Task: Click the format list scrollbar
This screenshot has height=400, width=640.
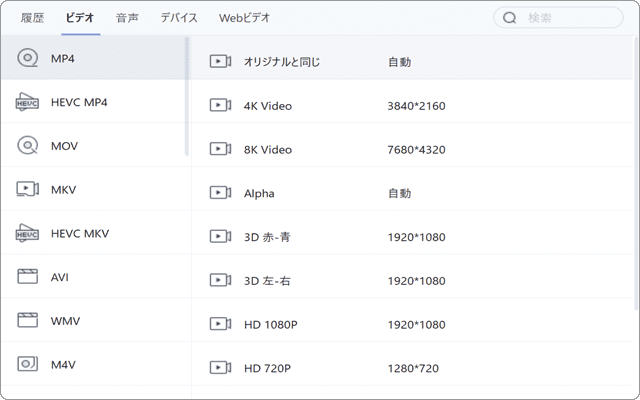Action: coord(187,96)
